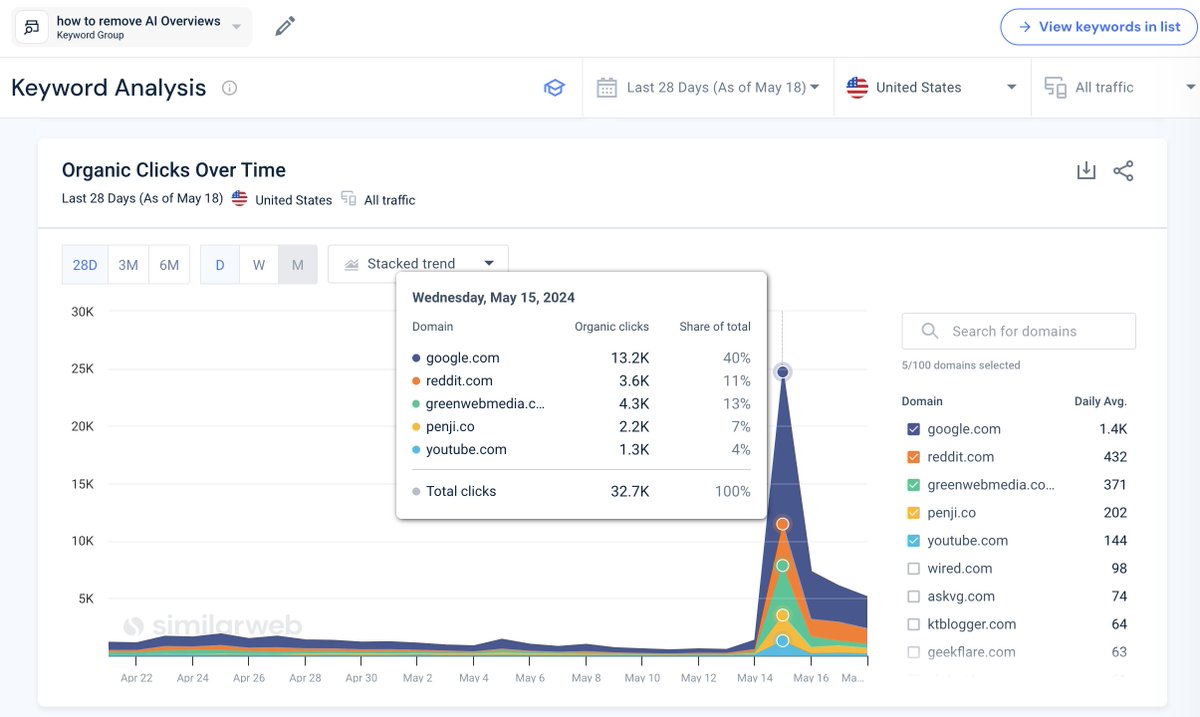
Task: Click the magnifier icon in domain search
Action: pos(930,331)
